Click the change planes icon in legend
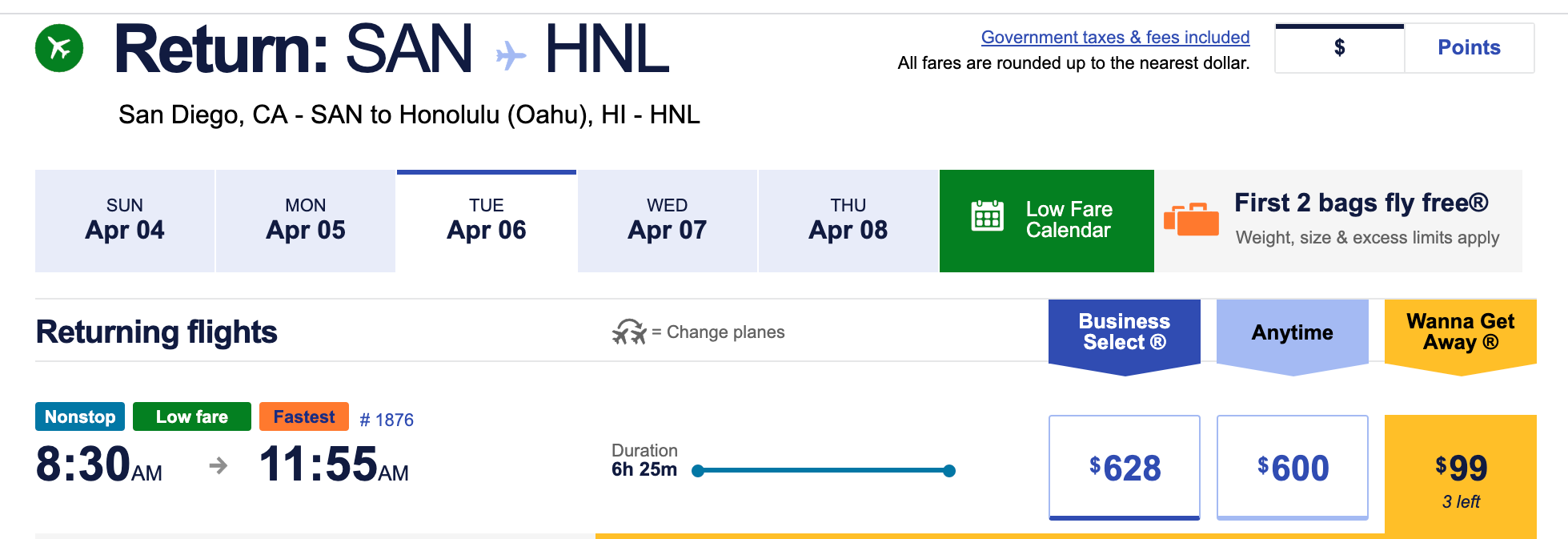The image size is (1568, 539). click(629, 332)
